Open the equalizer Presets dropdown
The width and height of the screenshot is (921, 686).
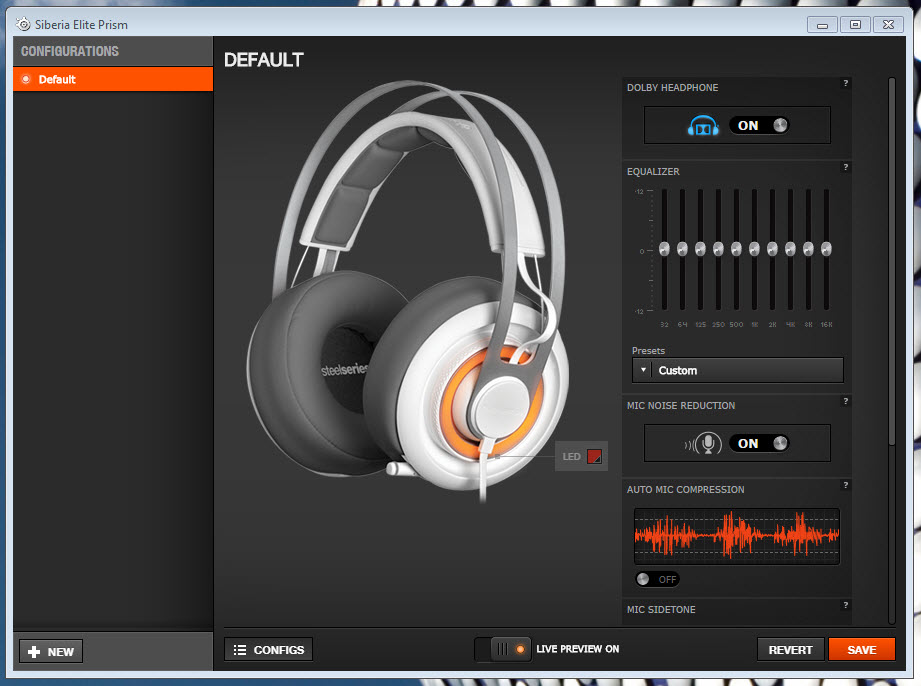[x=738, y=371]
